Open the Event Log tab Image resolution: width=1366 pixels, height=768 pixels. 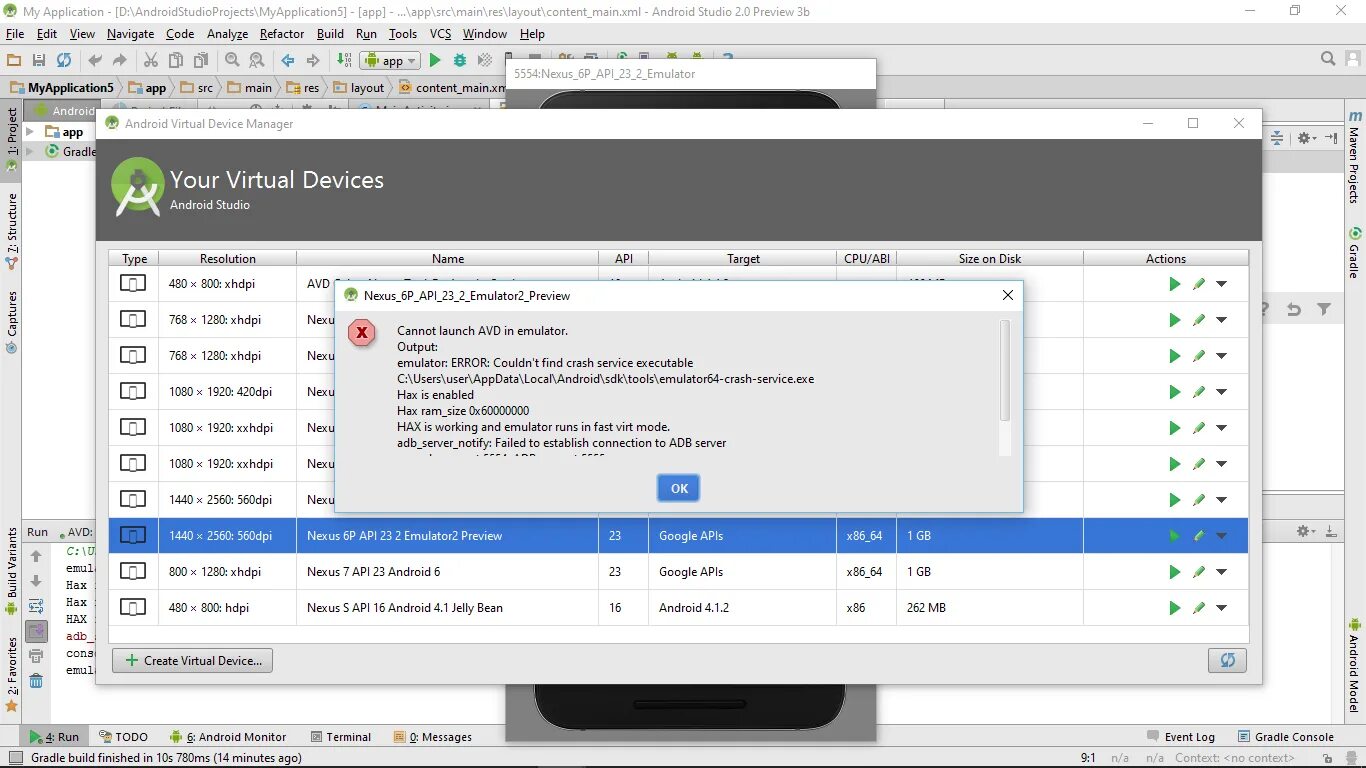(1180, 737)
